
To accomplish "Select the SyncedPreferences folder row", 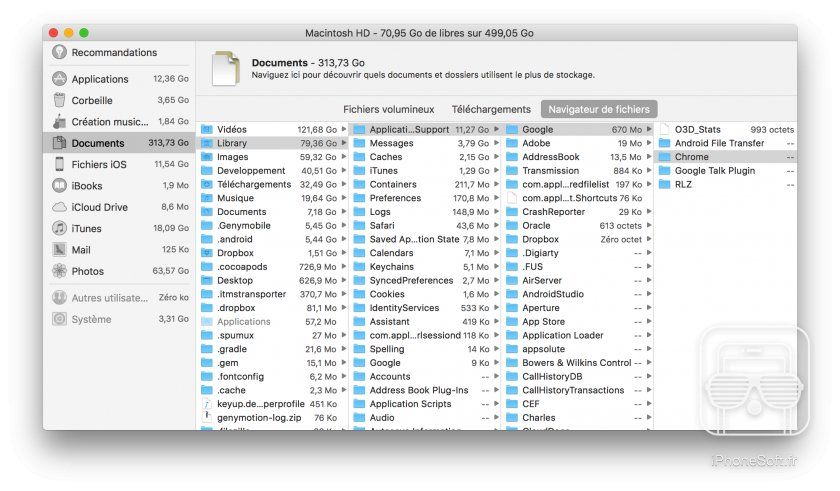I will [x=425, y=280].
